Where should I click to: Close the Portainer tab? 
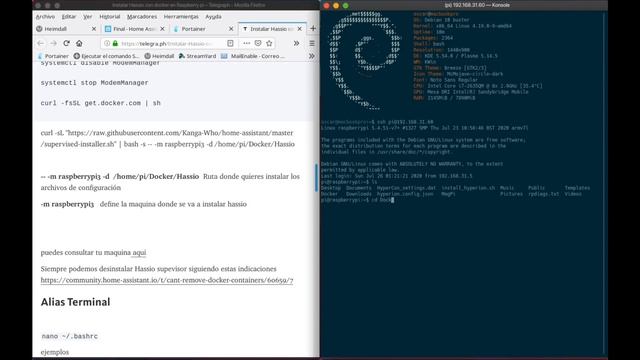tap(231, 29)
